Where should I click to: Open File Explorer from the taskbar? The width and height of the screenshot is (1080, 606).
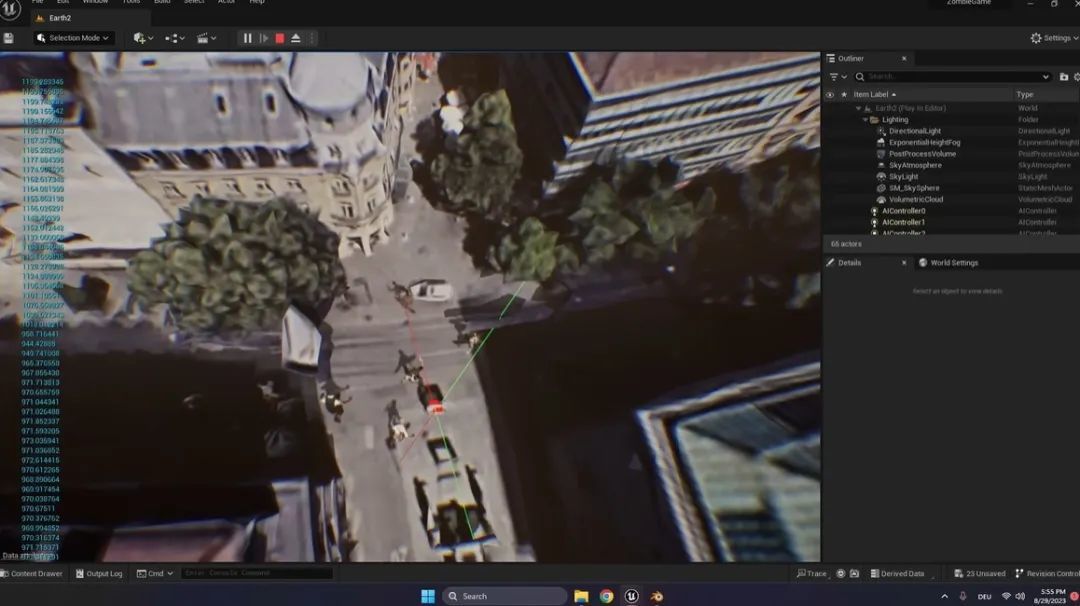point(581,596)
